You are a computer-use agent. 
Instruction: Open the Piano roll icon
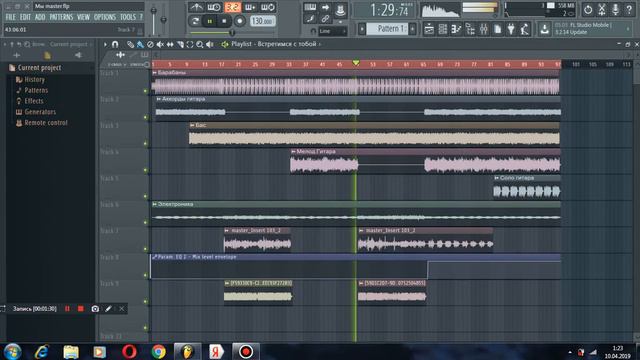[456, 29]
